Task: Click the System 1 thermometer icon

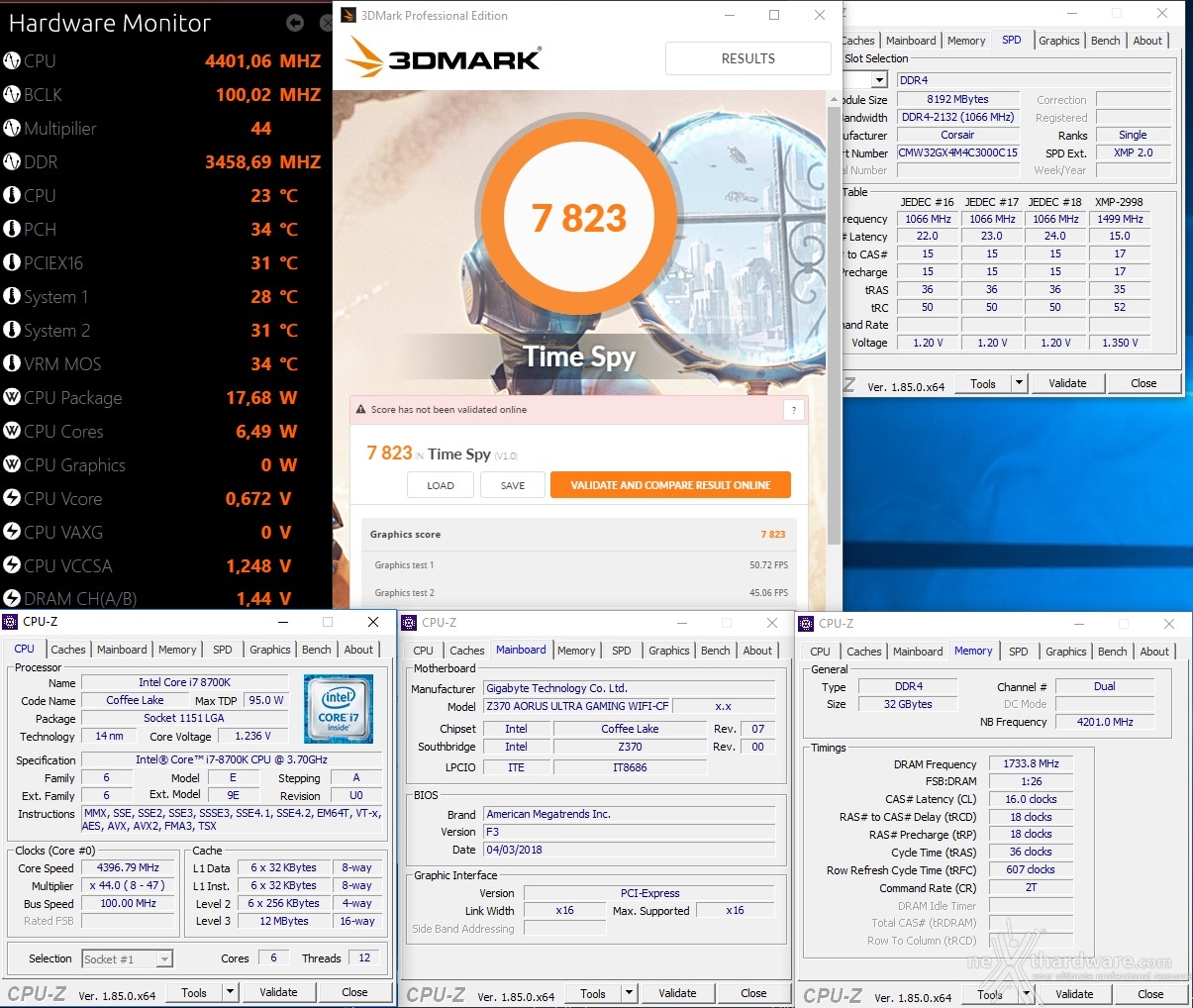Action: click(12, 296)
